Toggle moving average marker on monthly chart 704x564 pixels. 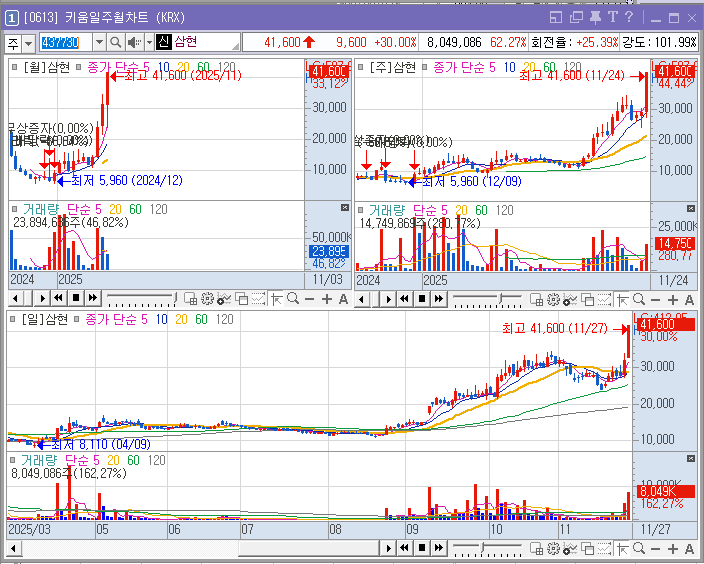pos(78,67)
